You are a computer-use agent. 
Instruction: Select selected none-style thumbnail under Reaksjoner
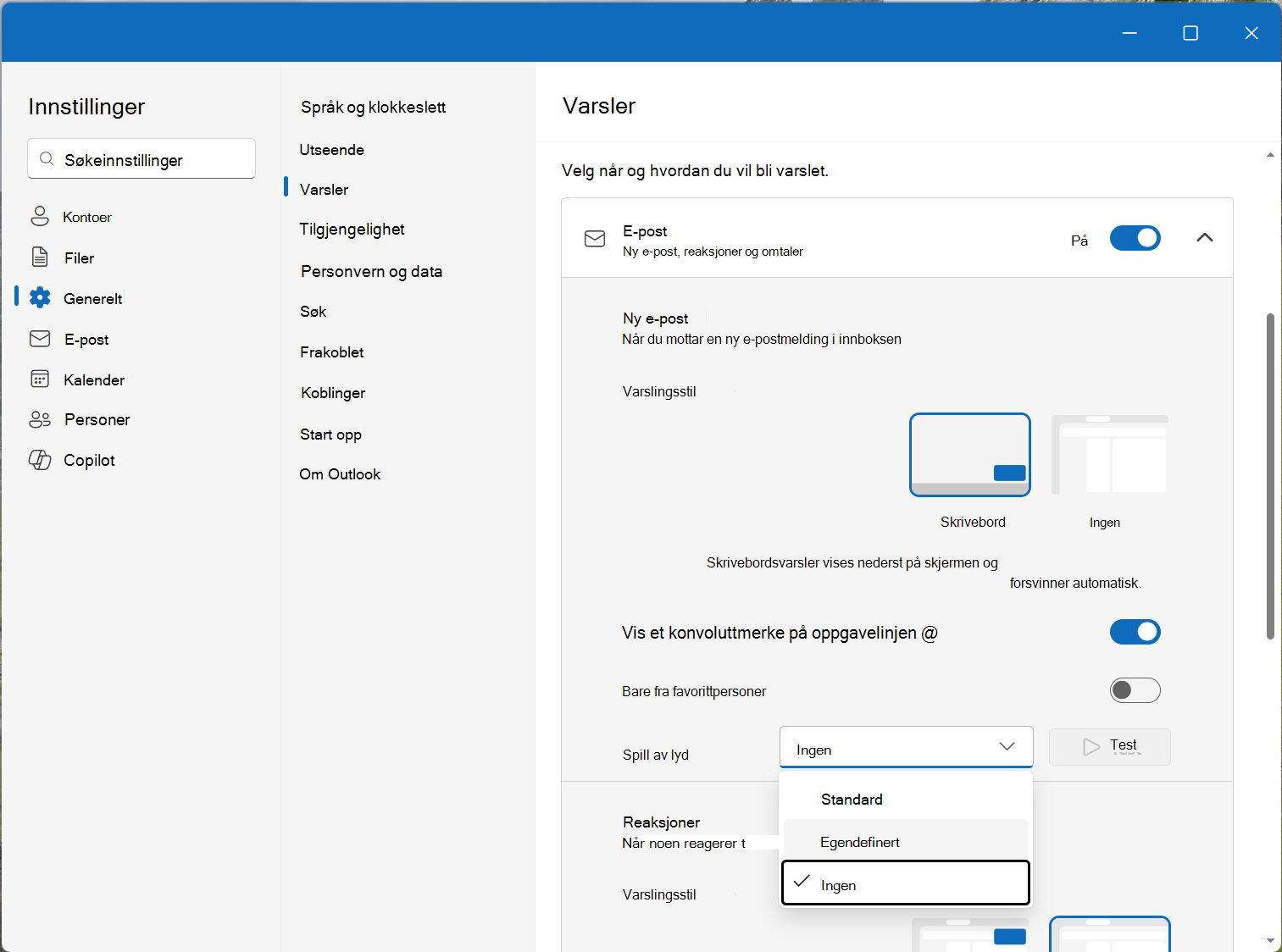1109,934
